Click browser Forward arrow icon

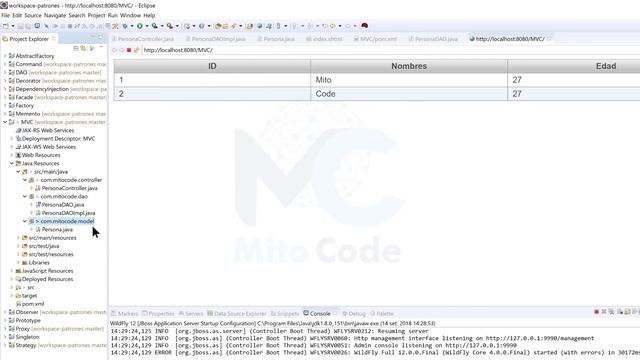122,50
